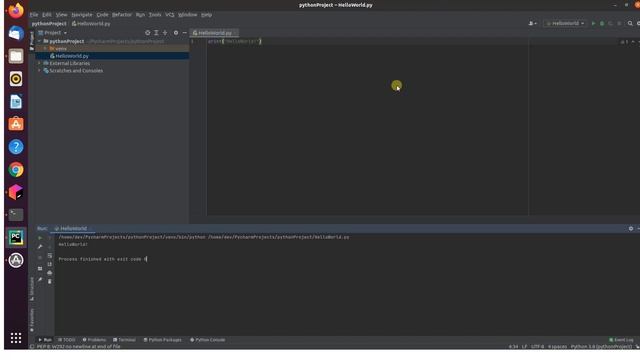Open Run panel settings gear
Screen dimensions: 640x360
[631, 229]
